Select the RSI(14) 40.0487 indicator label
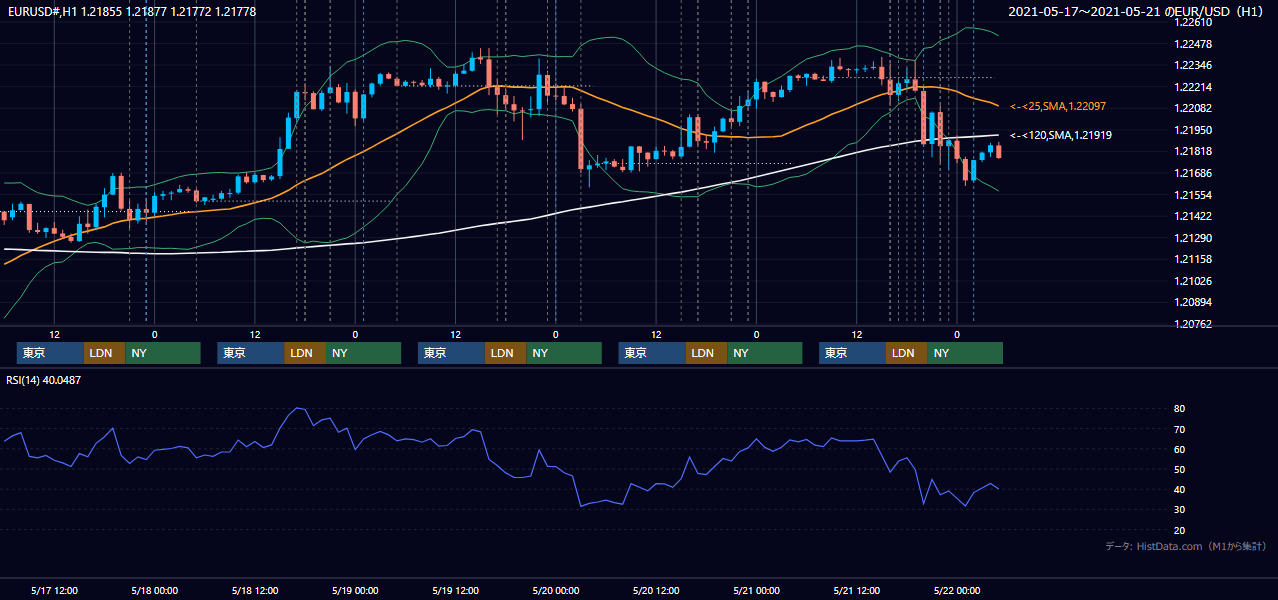The height and width of the screenshot is (600, 1278). pyautogui.click(x=44, y=380)
